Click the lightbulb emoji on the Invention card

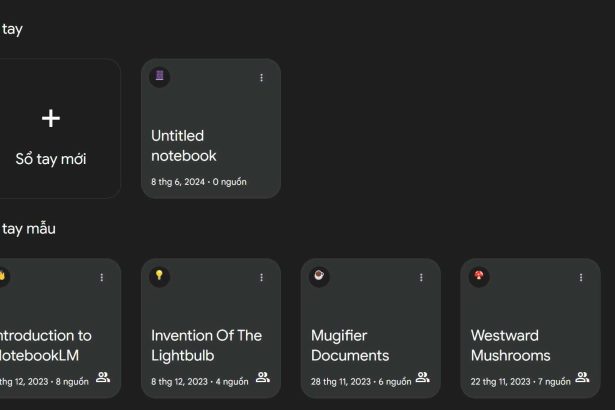pos(160,276)
